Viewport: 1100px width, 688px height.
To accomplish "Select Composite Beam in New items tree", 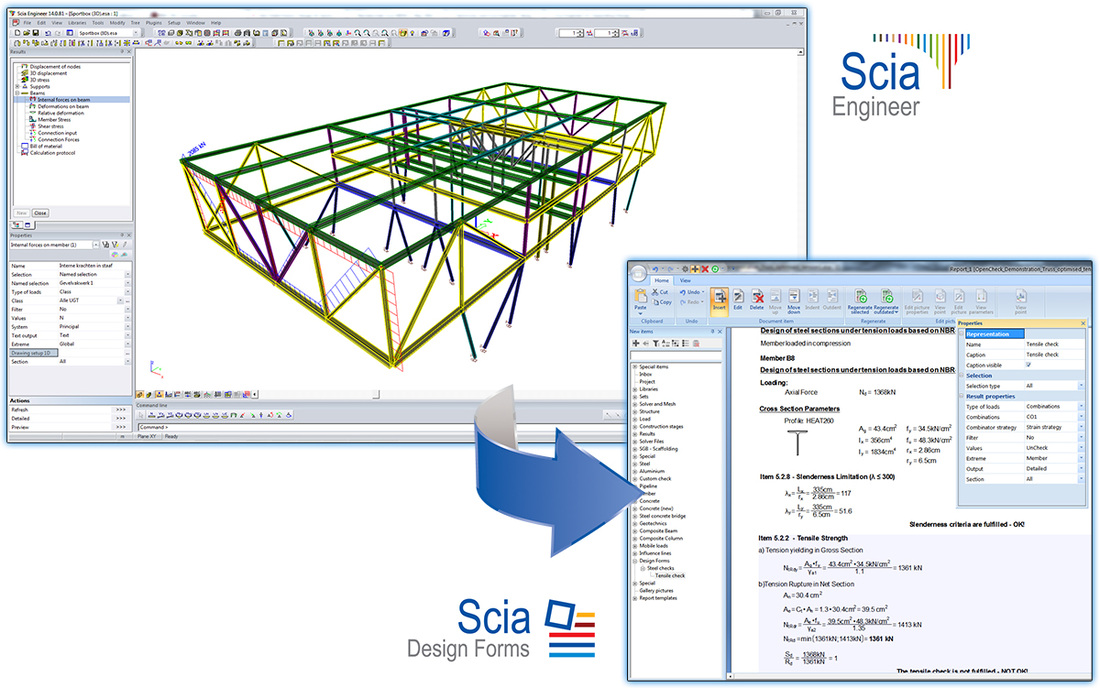I will [658, 531].
